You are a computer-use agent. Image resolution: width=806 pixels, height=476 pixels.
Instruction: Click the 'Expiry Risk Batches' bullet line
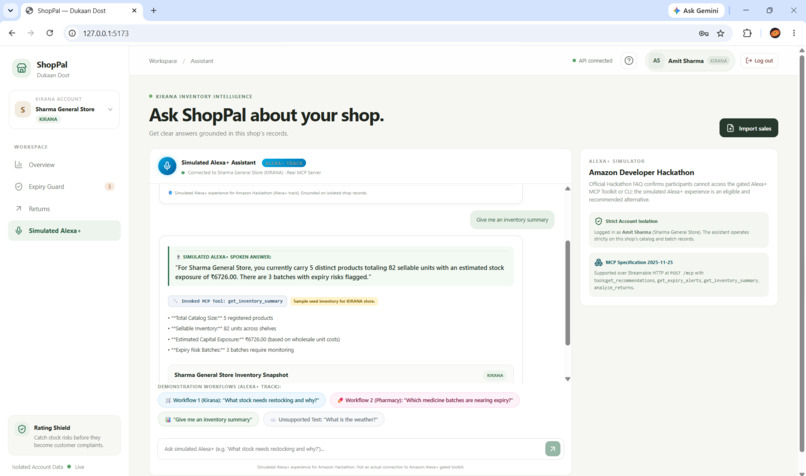coord(231,350)
